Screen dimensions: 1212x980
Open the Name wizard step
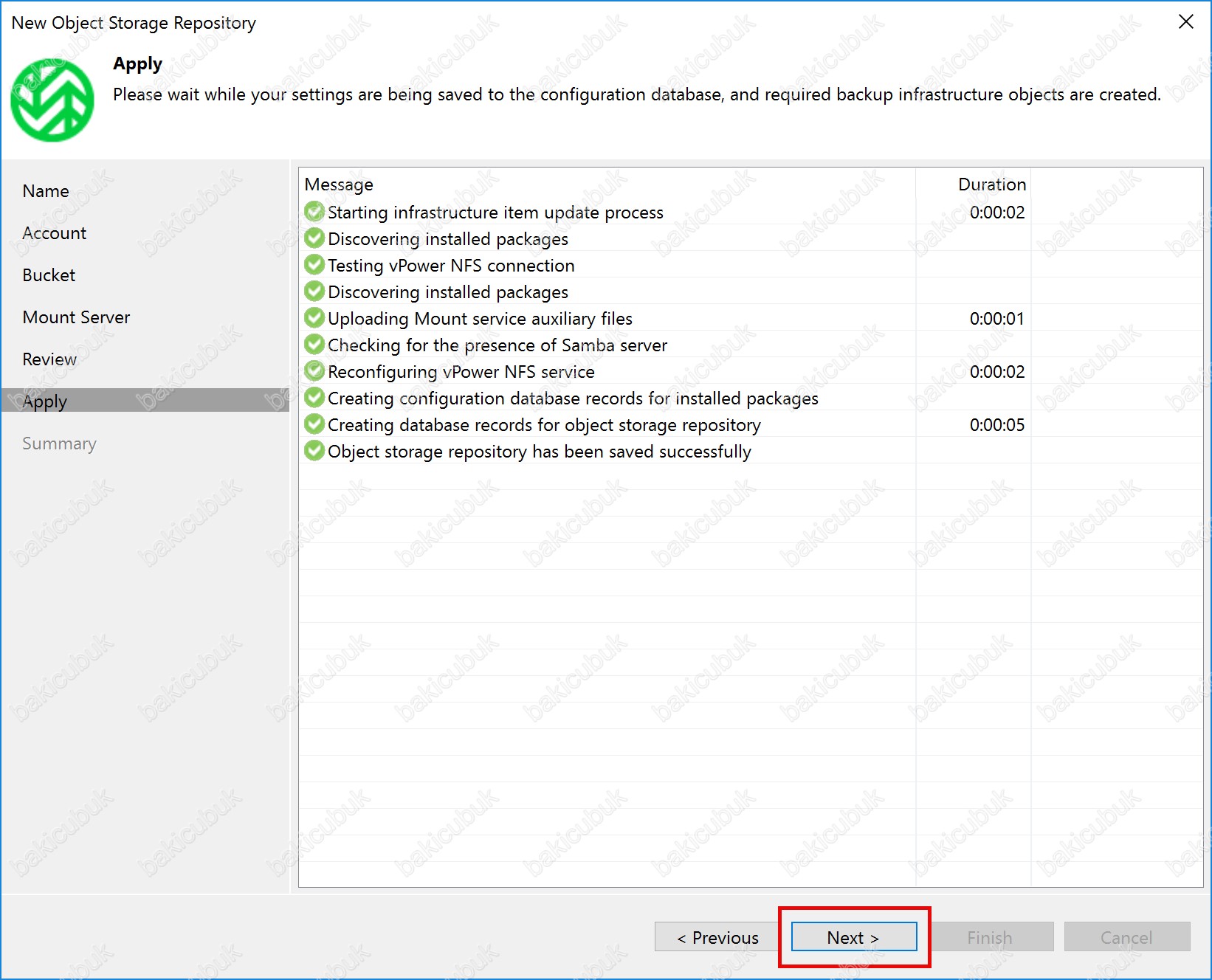point(46,191)
